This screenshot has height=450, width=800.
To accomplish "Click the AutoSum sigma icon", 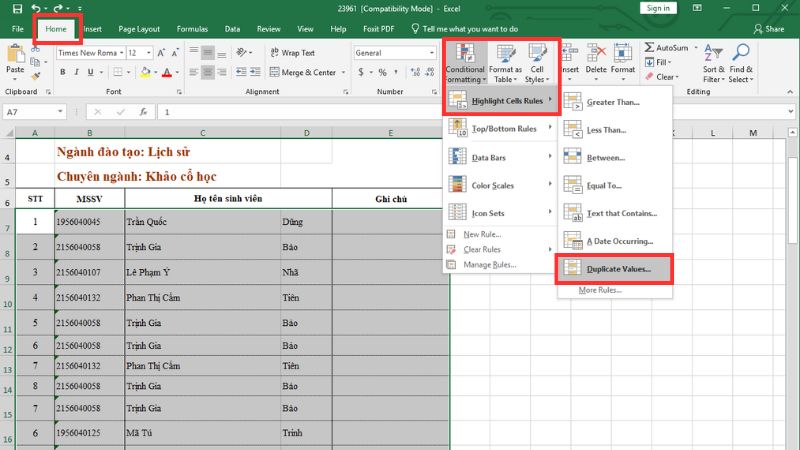I will click(648, 47).
